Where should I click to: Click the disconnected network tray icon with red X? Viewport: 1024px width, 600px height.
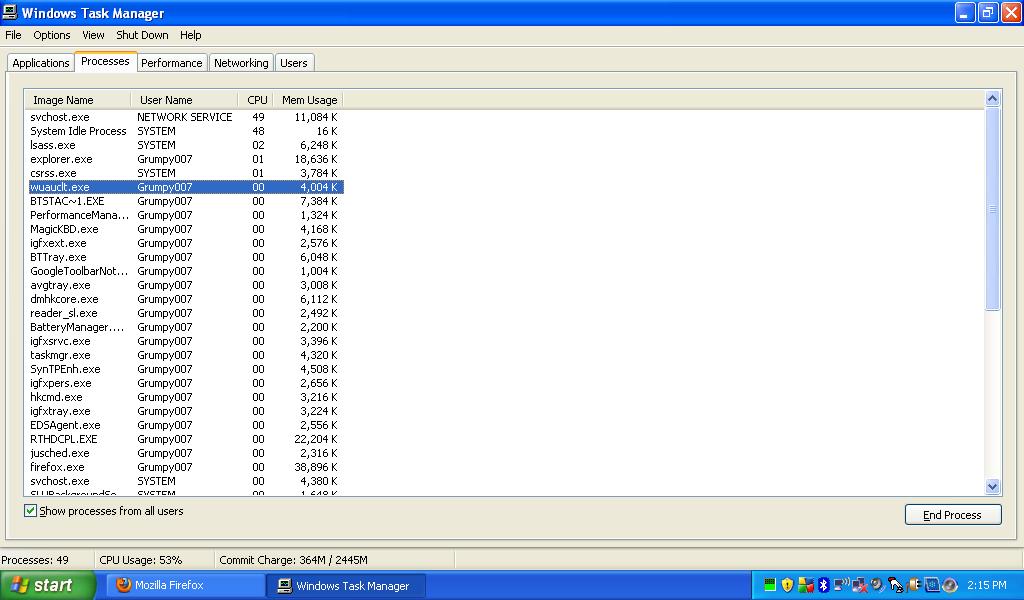coord(859,585)
